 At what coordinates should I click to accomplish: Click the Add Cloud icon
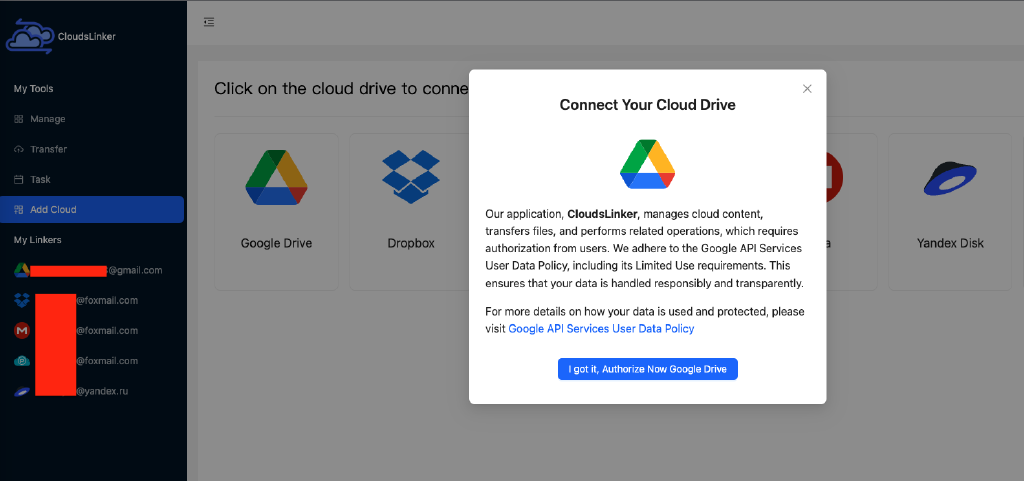(x=18, y=209)
